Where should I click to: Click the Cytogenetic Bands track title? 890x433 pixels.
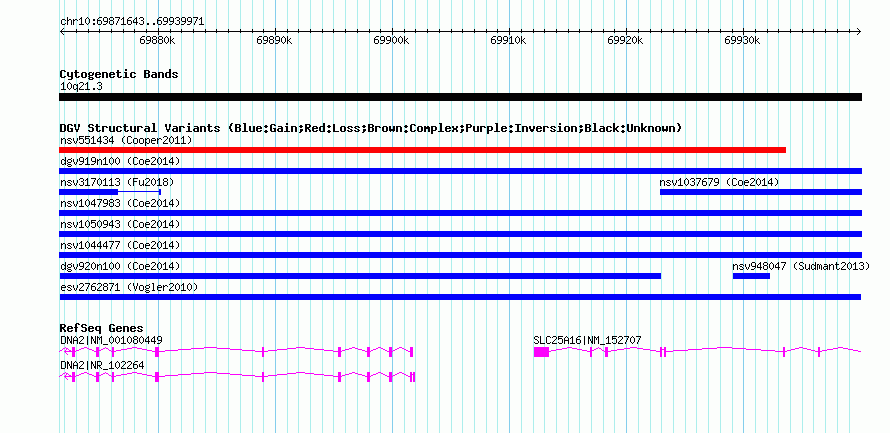tap(119, 74)
